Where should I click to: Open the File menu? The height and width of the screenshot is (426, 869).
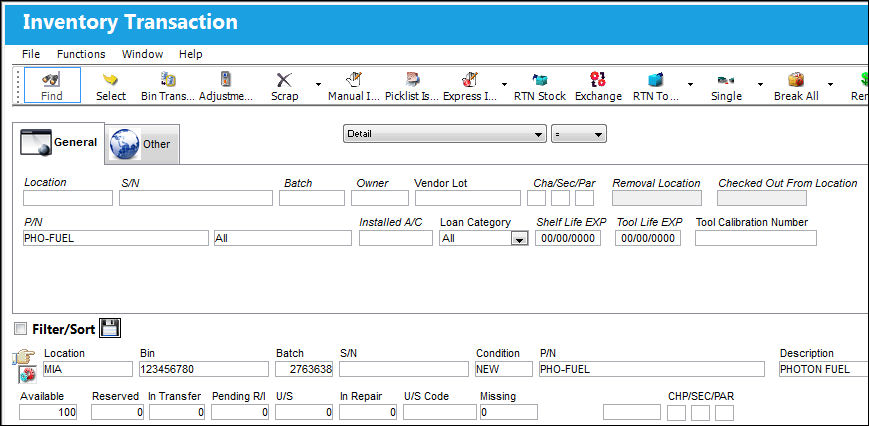pyautogui.click(x=31, y=54)
